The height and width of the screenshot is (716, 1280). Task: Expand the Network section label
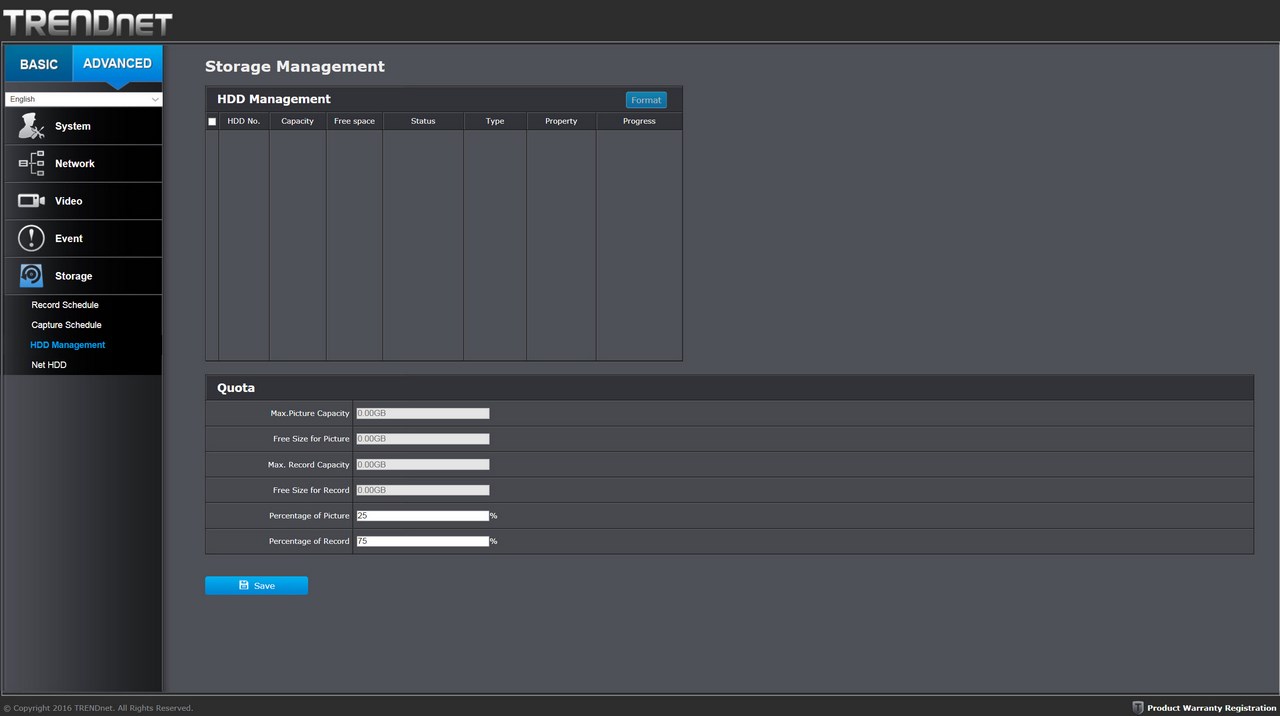tap(75, 163)
